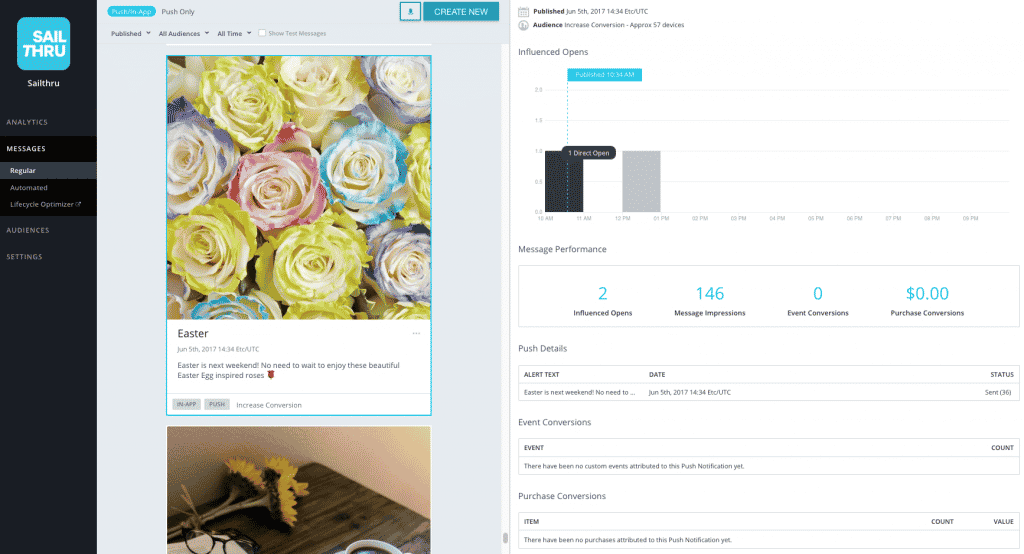Click the download icon beside Create New
1024x554 pixels.
410,12
